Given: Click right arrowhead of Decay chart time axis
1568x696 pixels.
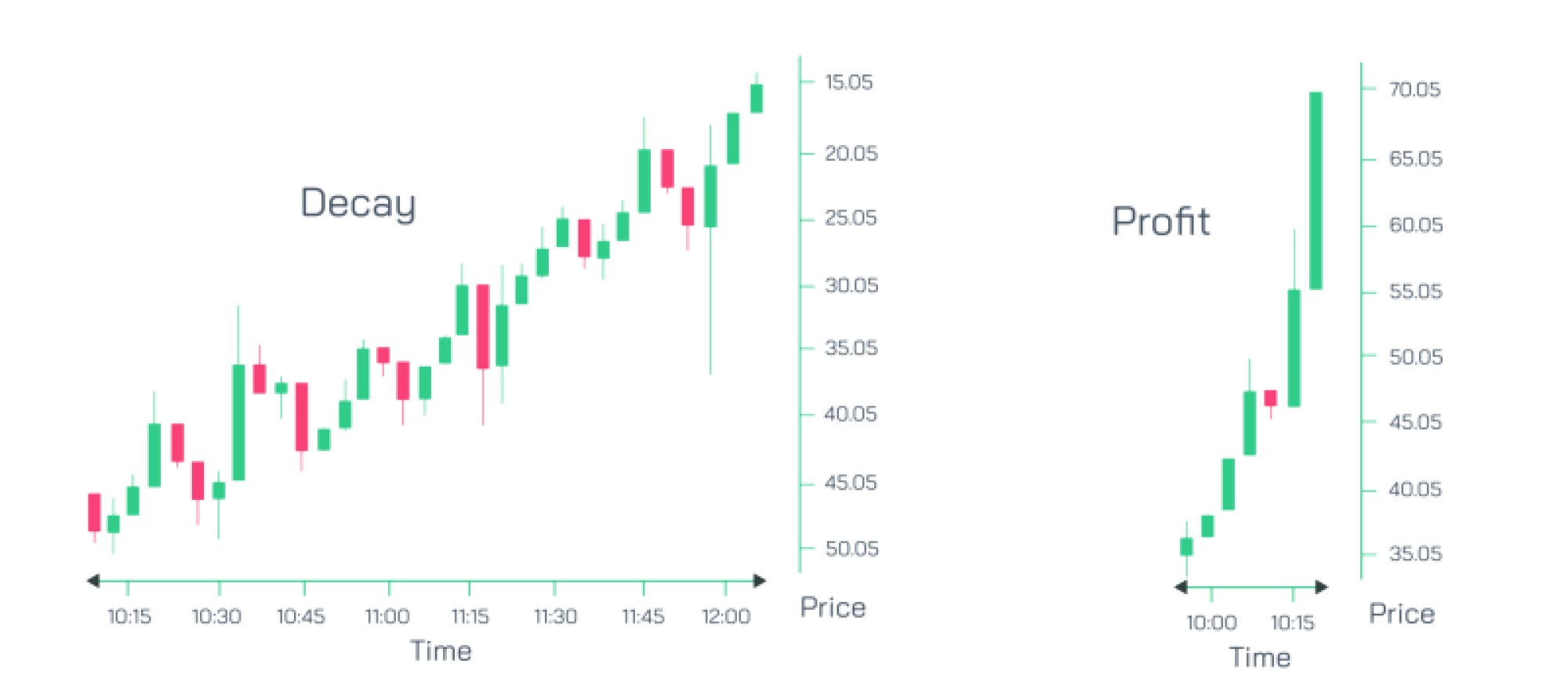Looking at the screenshot, I should click(759, 581).
